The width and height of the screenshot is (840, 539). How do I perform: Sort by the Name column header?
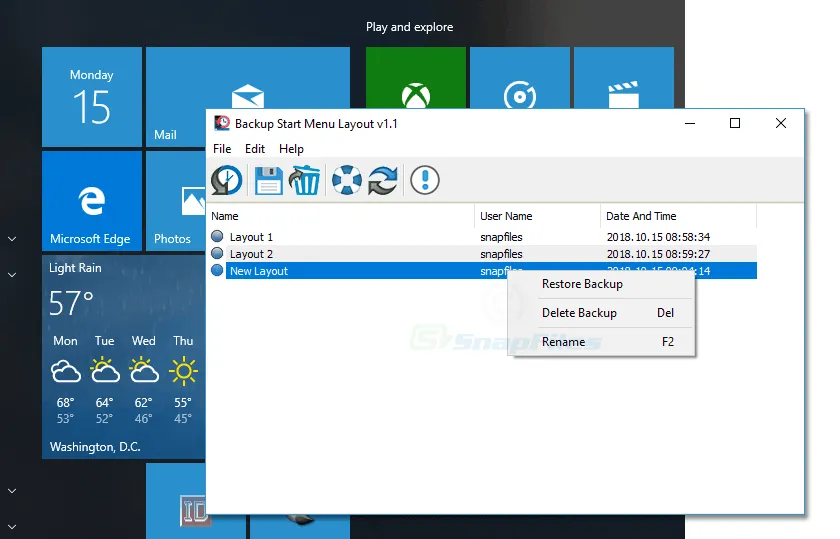pos(340,216)
